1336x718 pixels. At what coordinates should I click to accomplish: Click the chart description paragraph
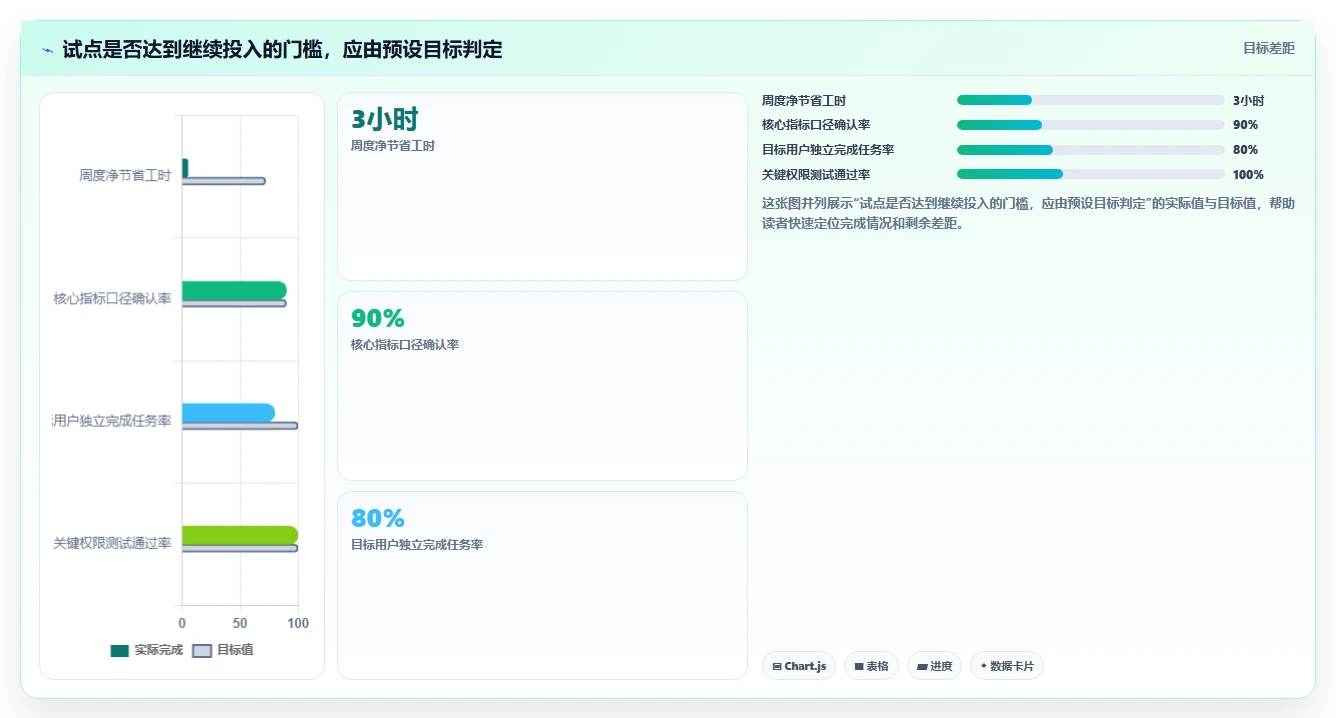(x=1028, y=213)
